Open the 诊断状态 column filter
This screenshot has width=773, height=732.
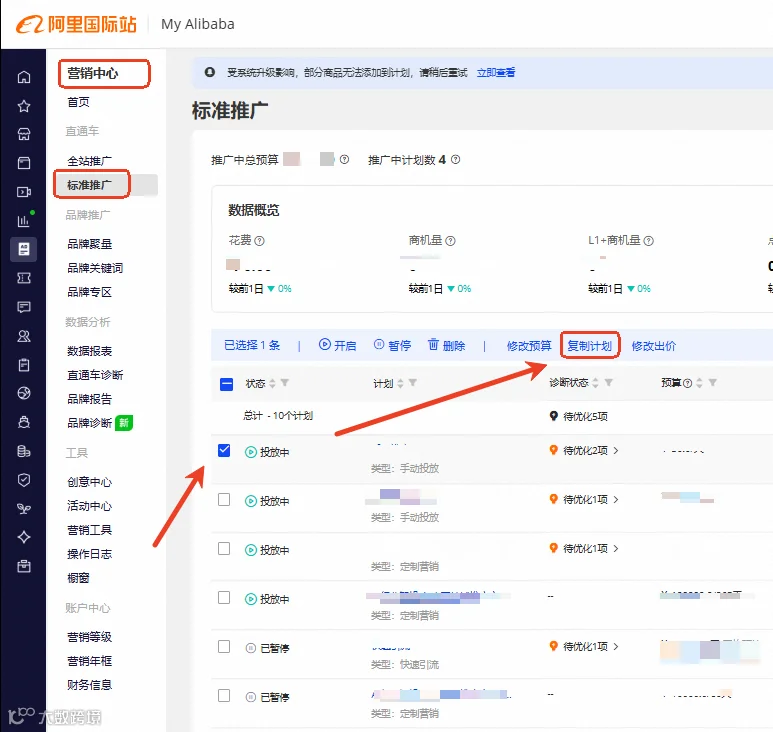pos(609,383)
